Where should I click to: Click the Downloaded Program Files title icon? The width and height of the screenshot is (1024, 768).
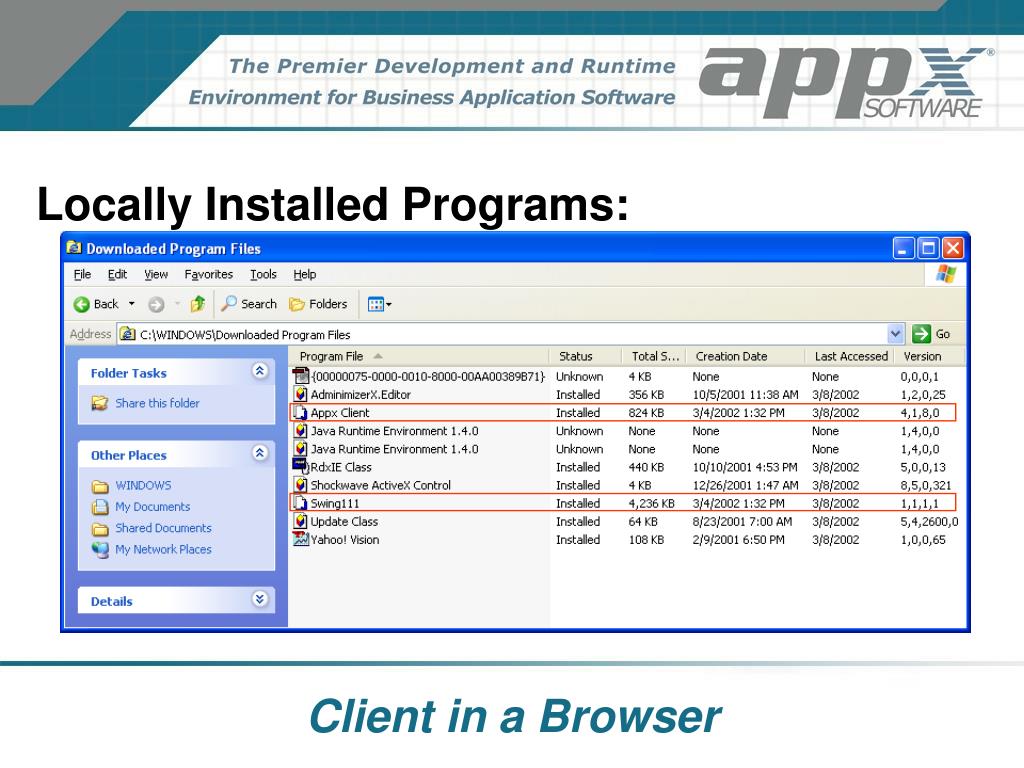click(x=74, y=248)
